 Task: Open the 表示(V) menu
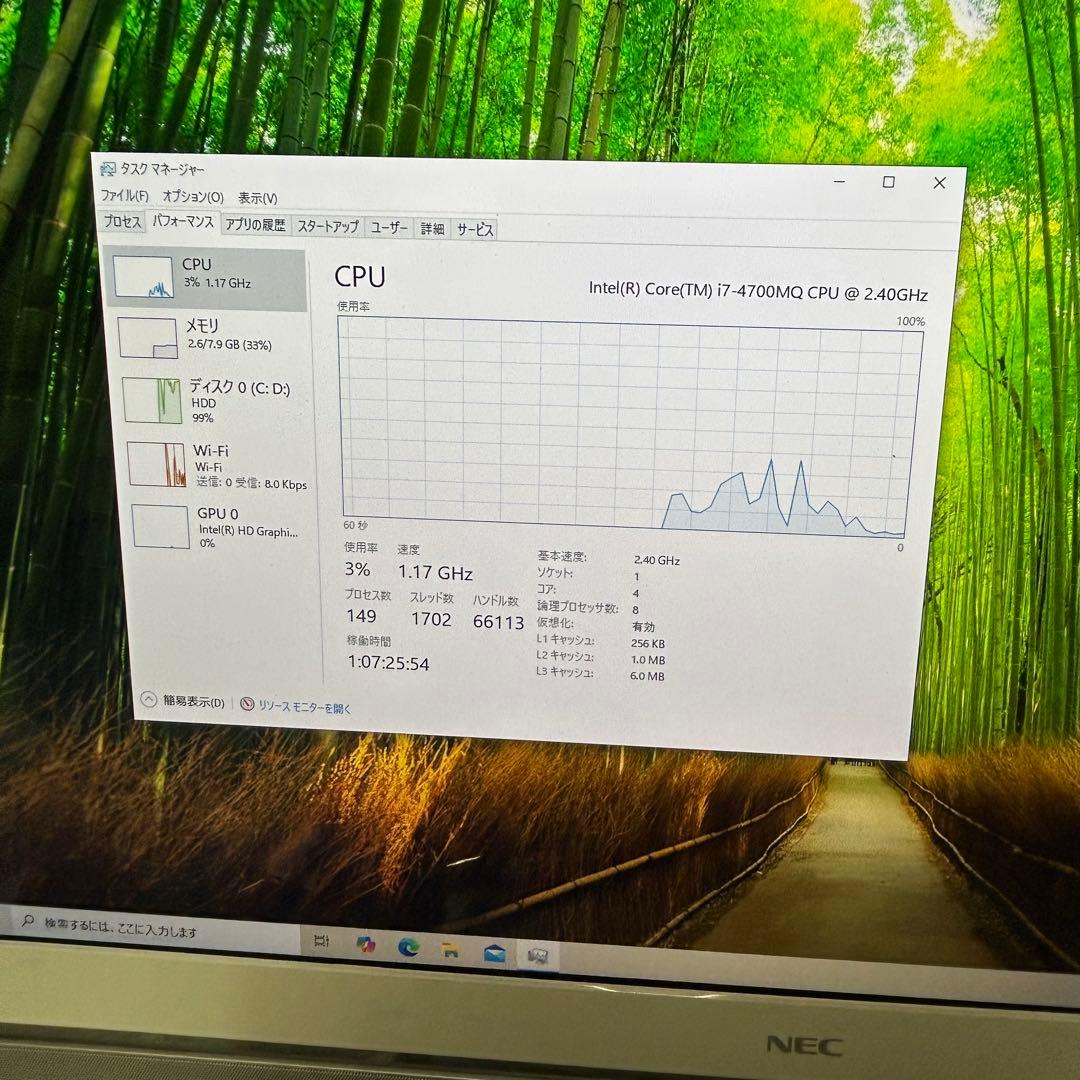[x=257, y=197]
